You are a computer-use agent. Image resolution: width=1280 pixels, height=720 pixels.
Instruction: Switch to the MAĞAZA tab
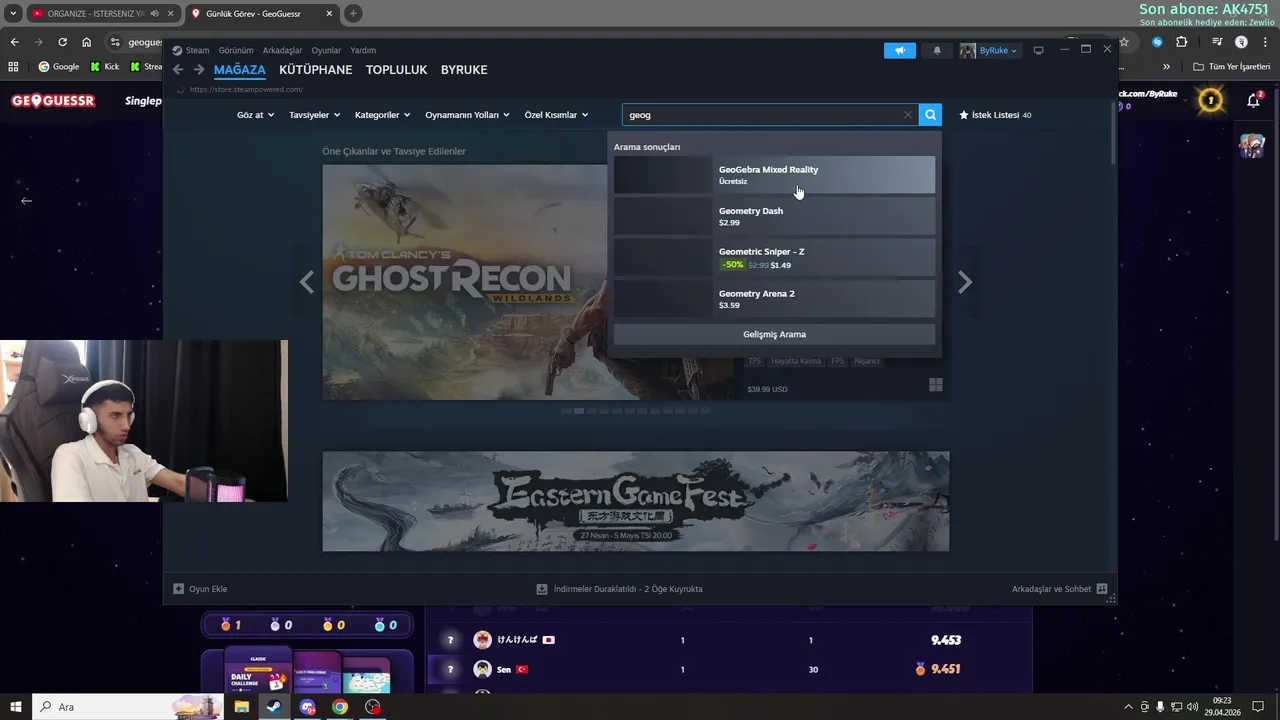click(240, 70)
